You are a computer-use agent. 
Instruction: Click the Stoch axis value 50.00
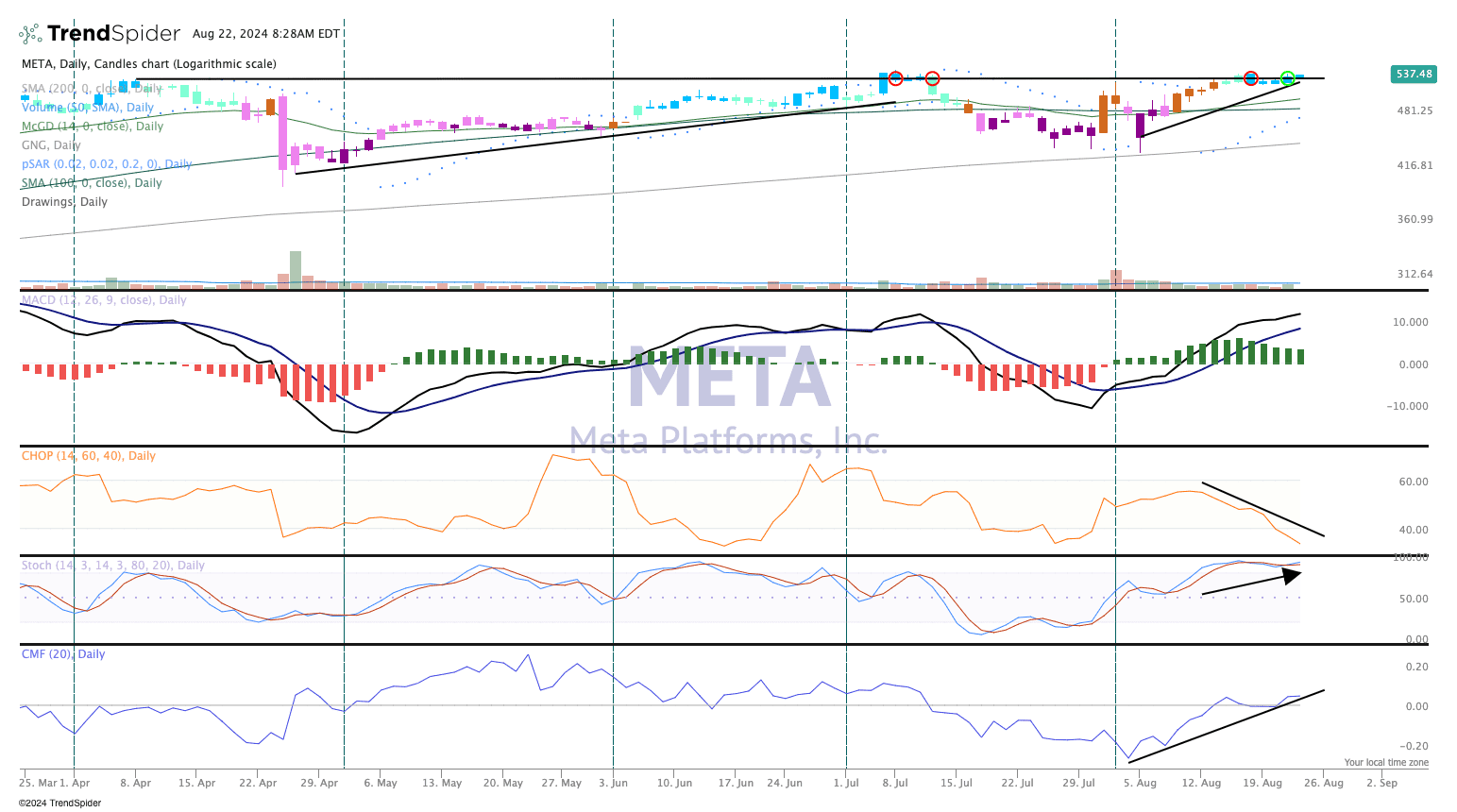coord(1414,599)
